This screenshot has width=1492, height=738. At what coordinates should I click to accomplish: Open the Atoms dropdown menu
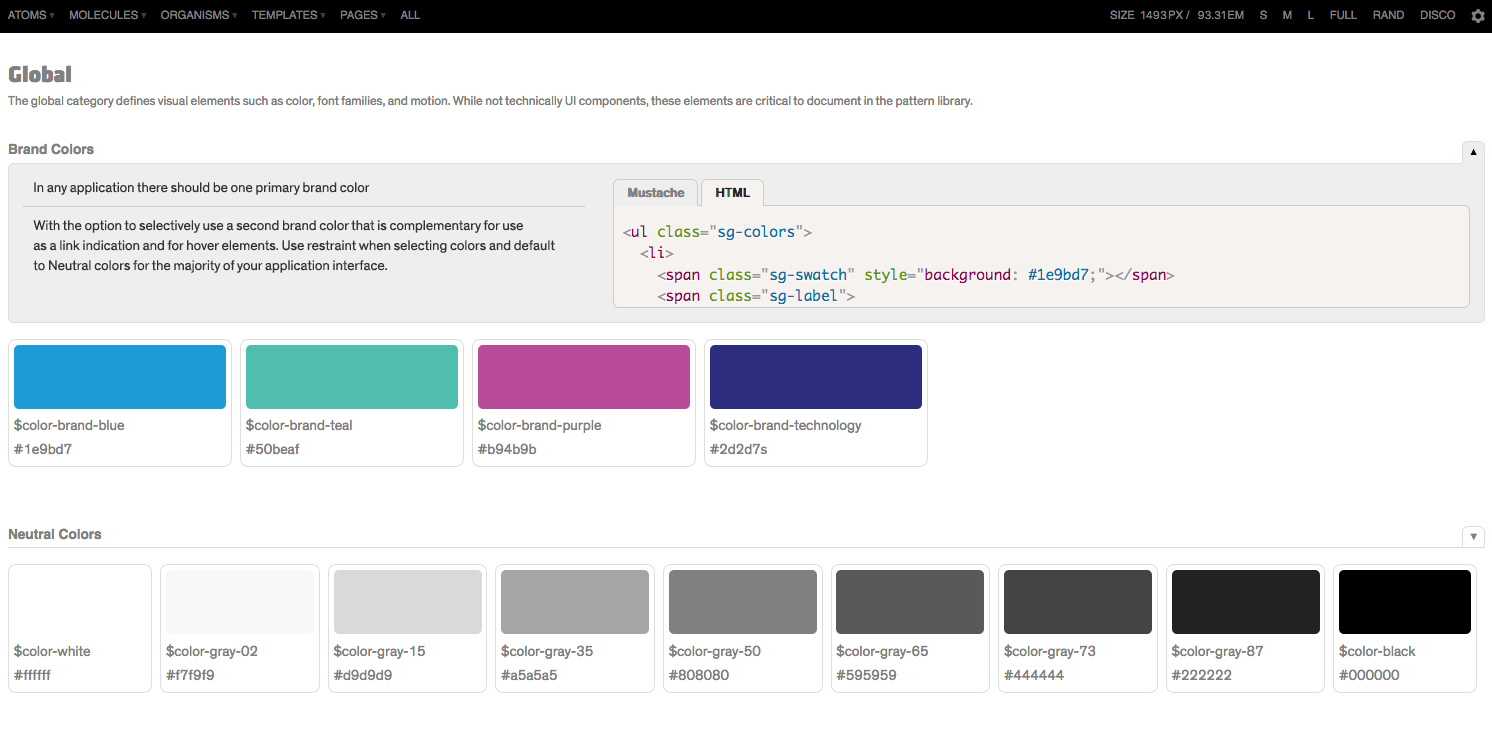coord(31,15)
